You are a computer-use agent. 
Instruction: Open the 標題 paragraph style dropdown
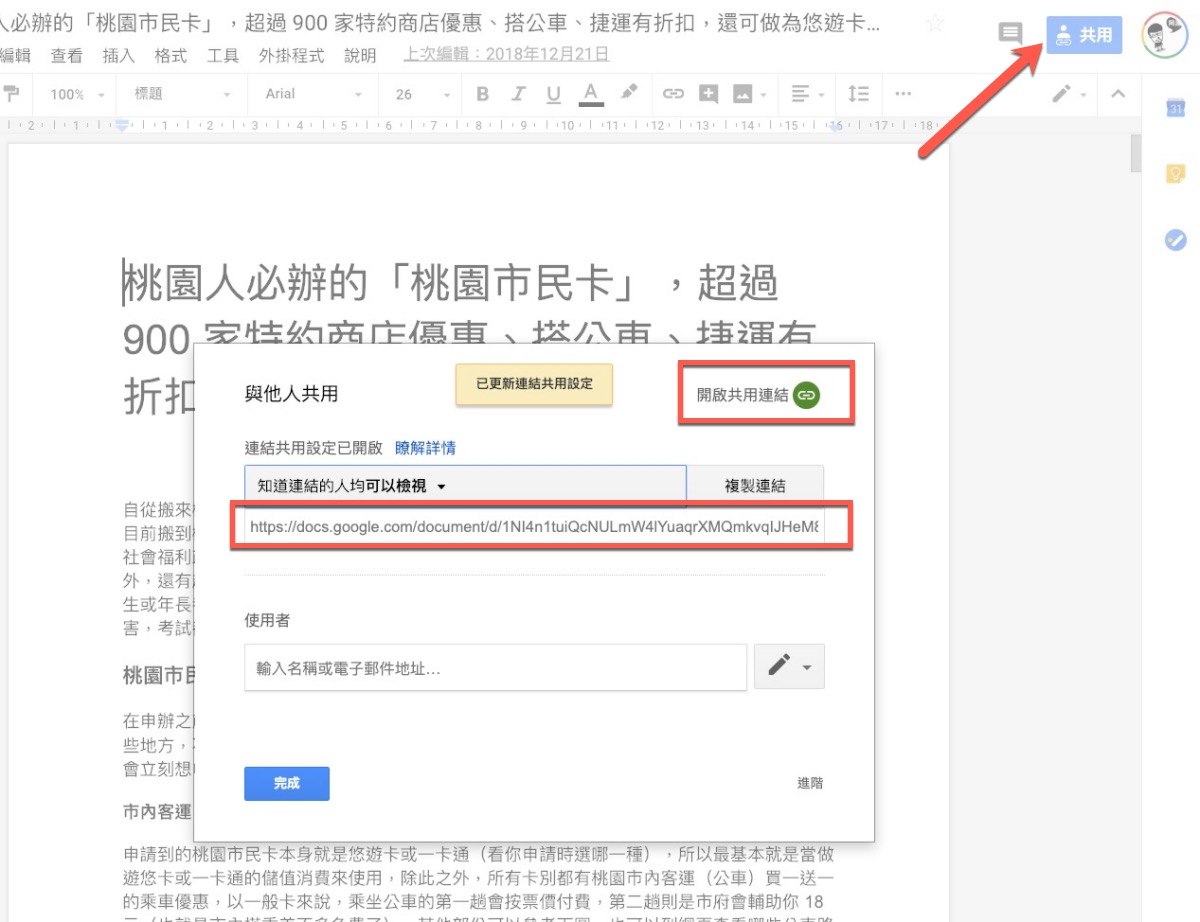click(182, 94)
